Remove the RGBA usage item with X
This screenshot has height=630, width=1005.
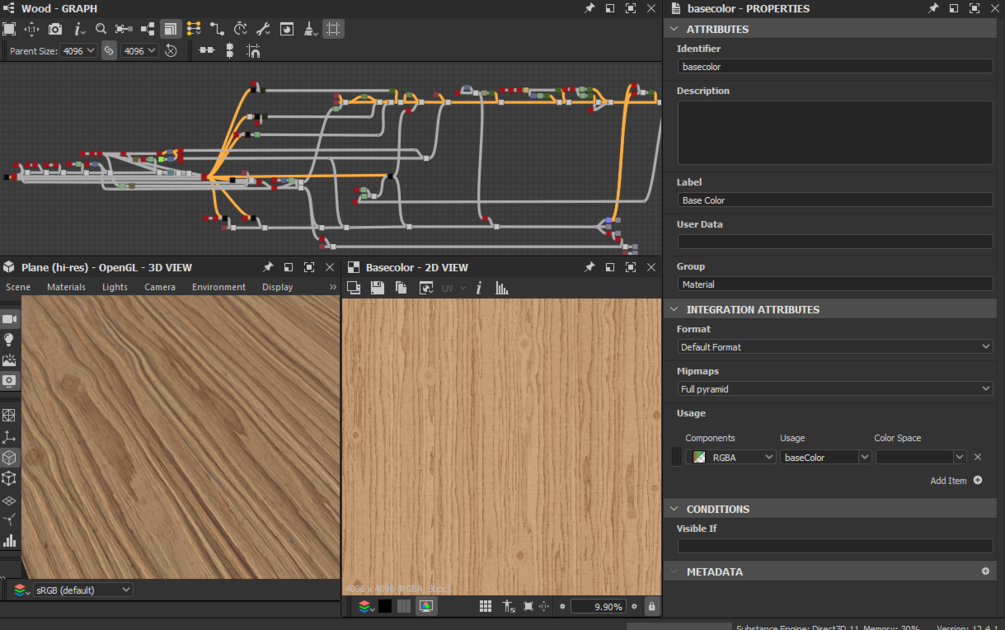coord(978,457)
